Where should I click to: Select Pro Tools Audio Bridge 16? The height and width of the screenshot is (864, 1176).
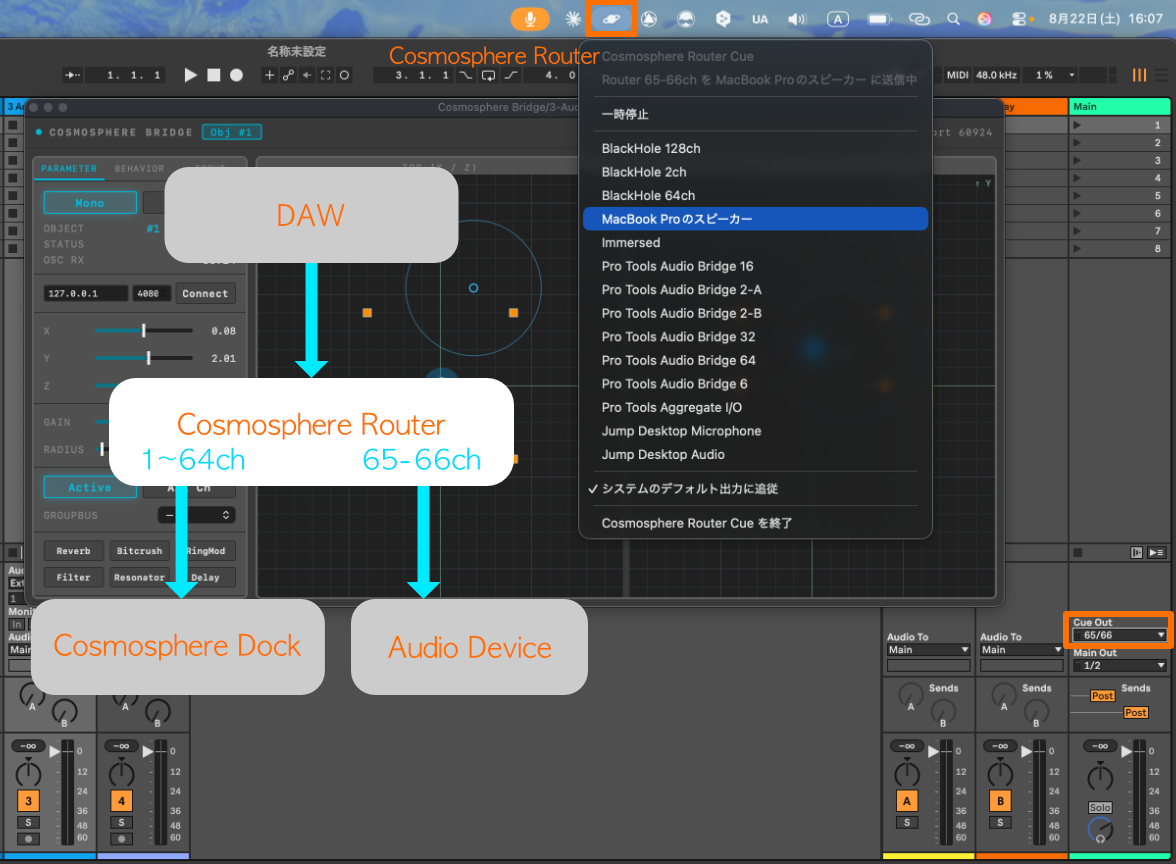coord(755,266)
